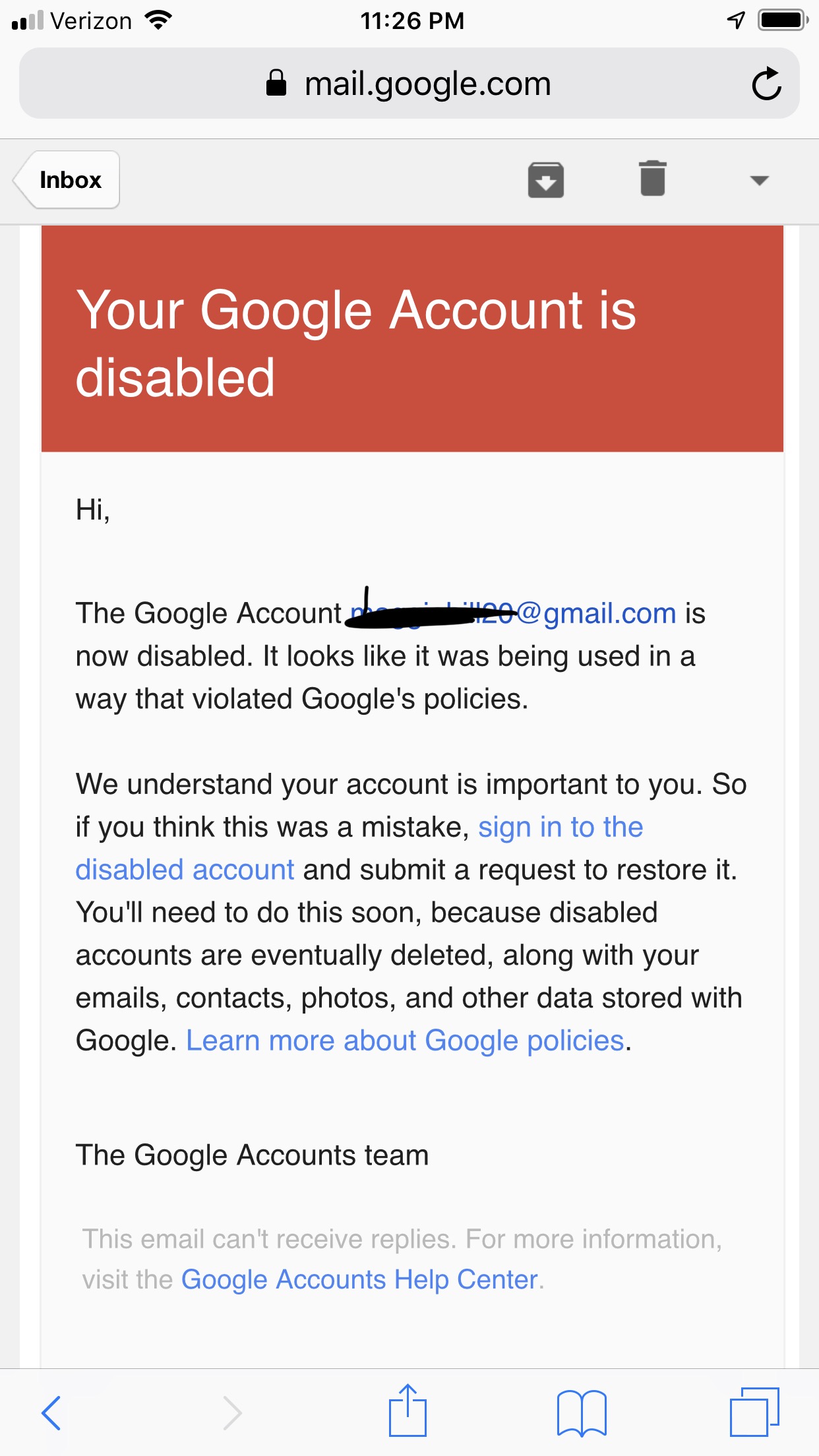Go back to the Inbox
Screen dimensions: 819x1456
[x=68, y=180]
